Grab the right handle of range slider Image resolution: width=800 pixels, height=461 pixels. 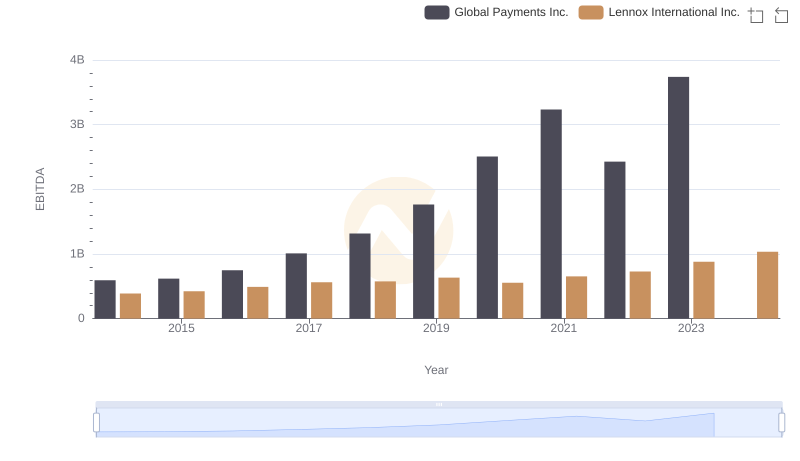coord(781,422)
